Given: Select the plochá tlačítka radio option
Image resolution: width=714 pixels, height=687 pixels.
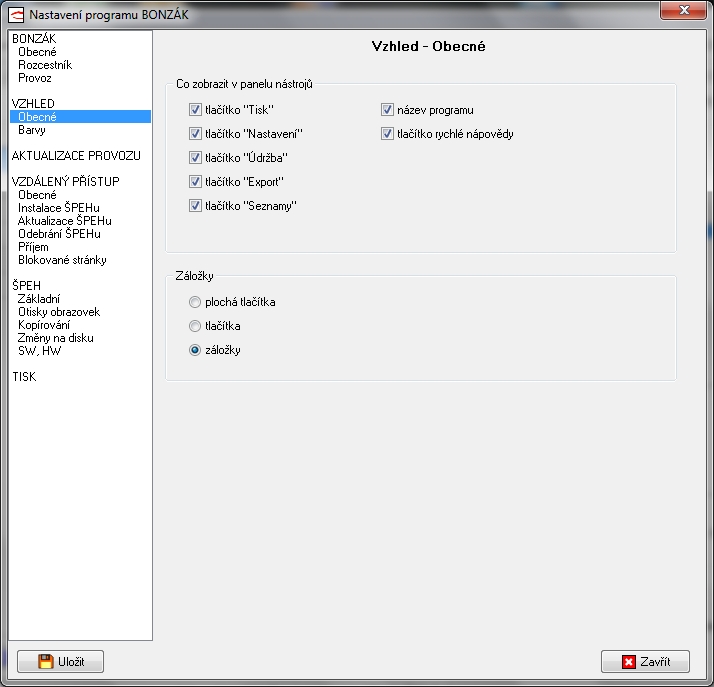Looking at the screenshot, I should click(195, 302).
